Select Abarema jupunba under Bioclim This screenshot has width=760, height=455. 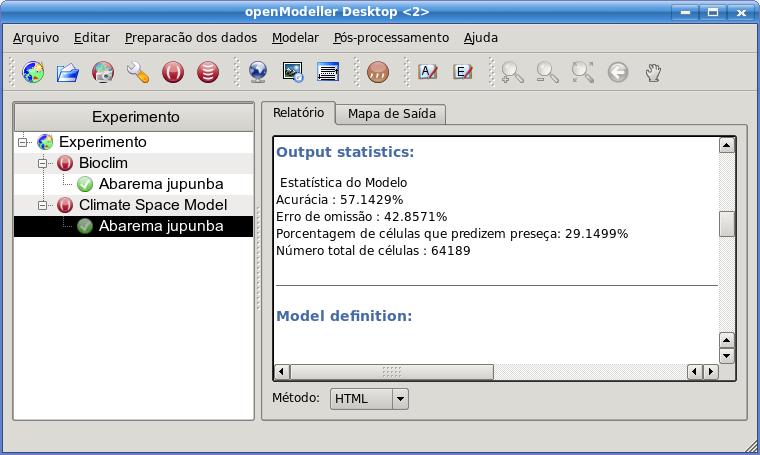click(x=161, y=184)
